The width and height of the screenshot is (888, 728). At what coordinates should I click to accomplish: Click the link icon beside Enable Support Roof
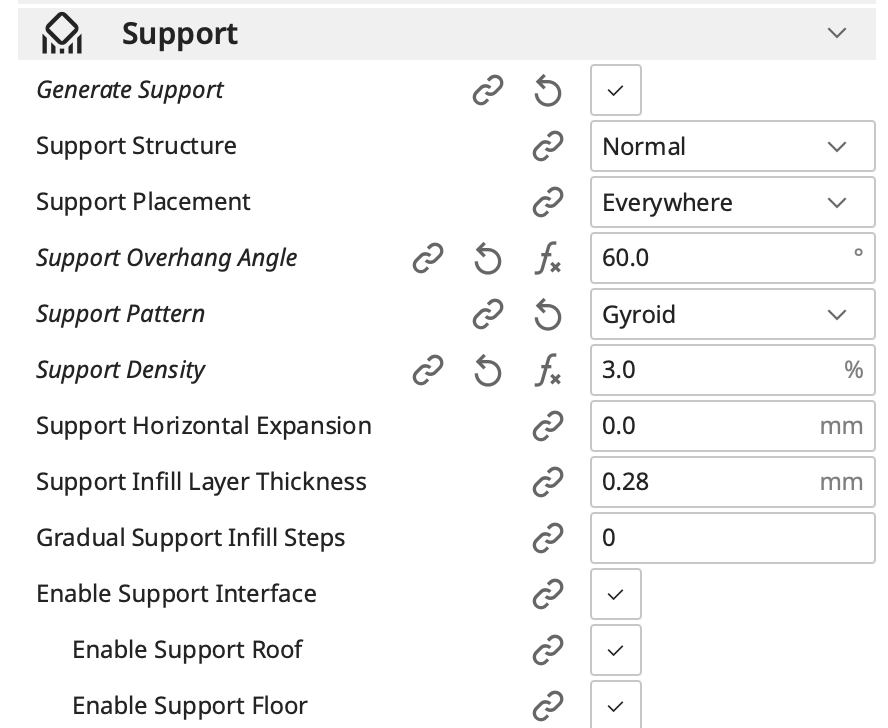547,651
